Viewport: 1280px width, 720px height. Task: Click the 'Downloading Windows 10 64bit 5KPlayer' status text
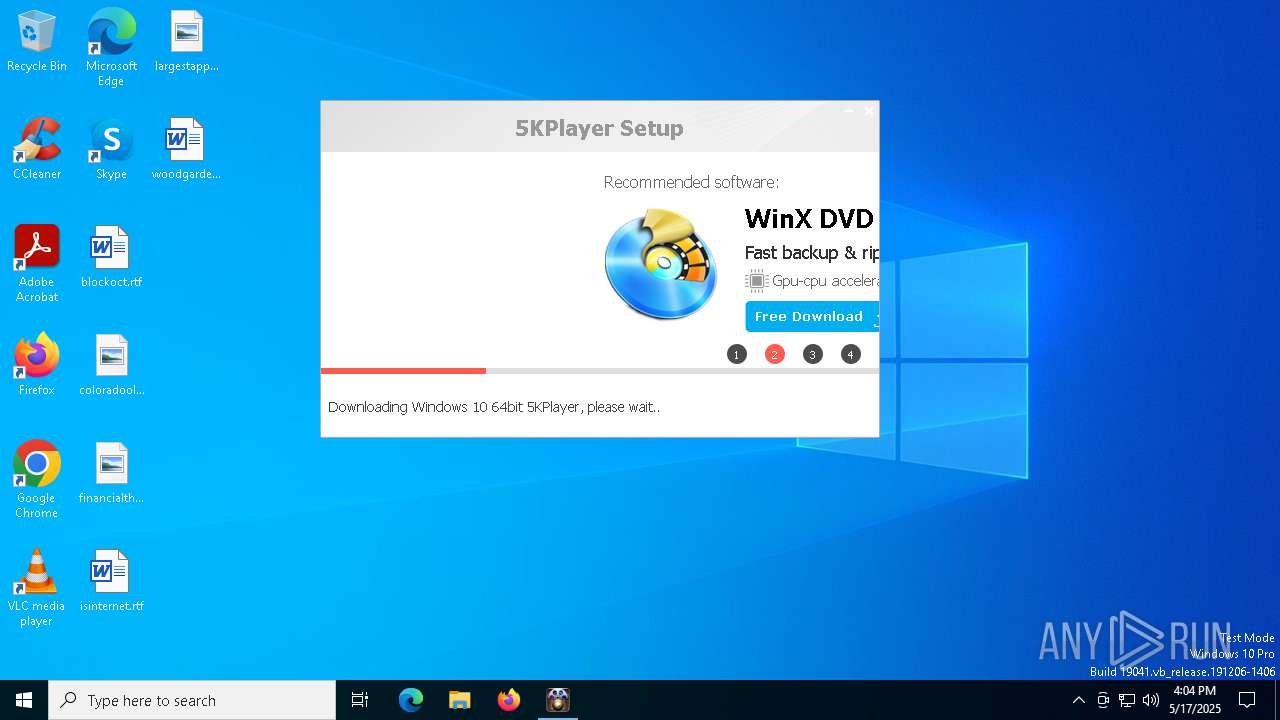tap(494, 407)
